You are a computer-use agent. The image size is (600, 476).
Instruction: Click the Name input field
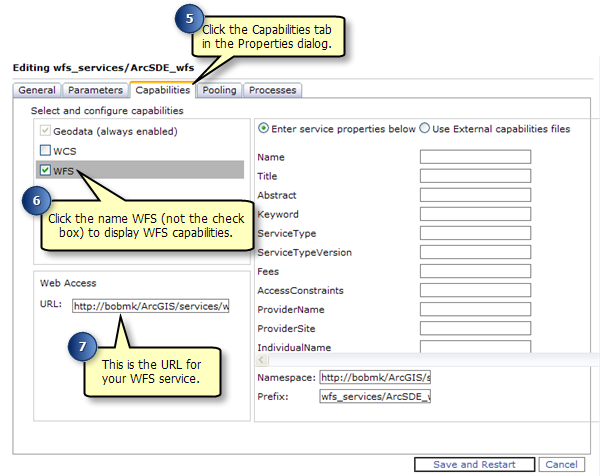pos(475,157)
